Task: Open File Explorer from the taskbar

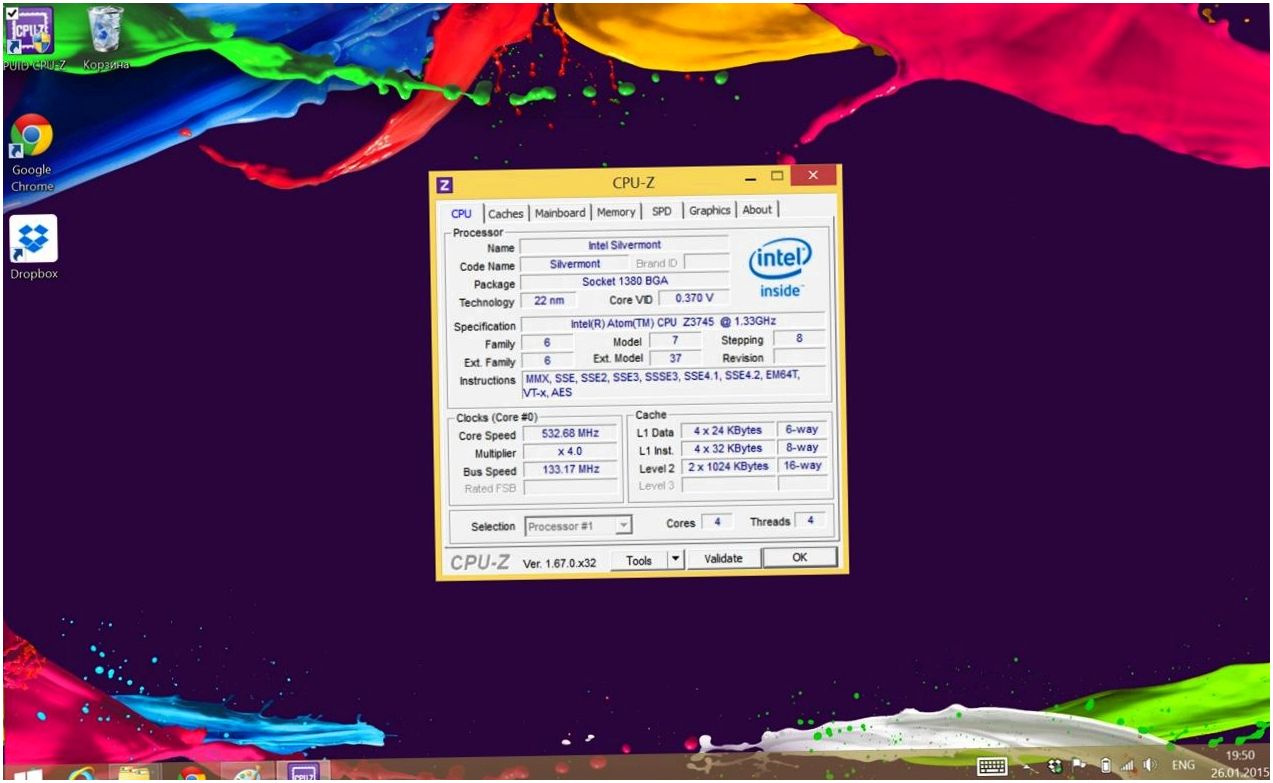Action: [x=135, y=774]
